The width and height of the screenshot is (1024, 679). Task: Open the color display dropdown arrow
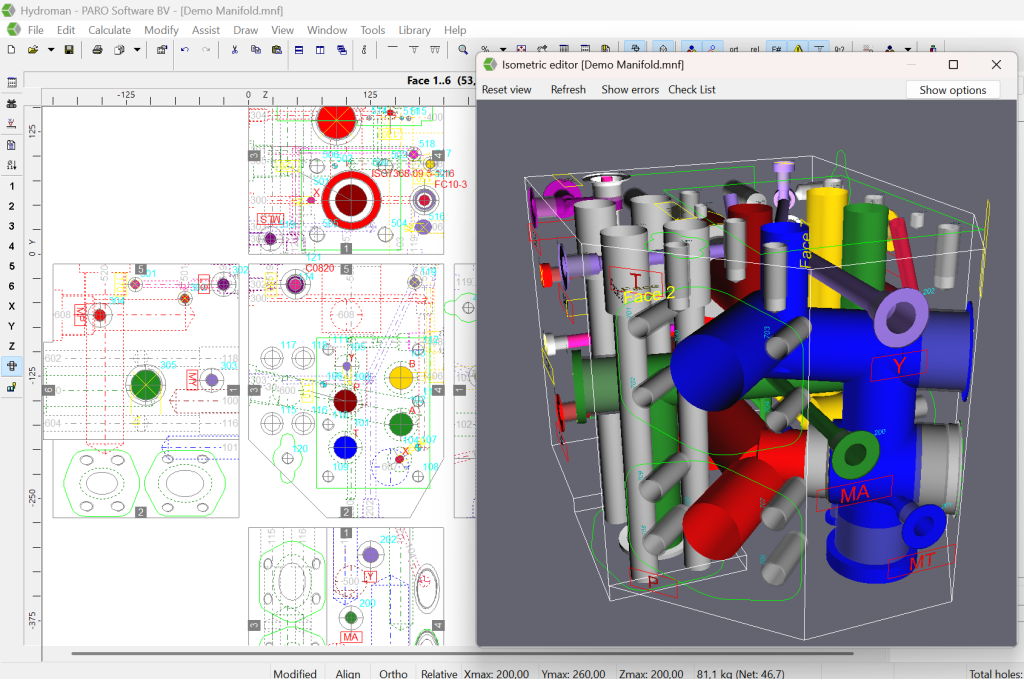[x=908, y=50]
